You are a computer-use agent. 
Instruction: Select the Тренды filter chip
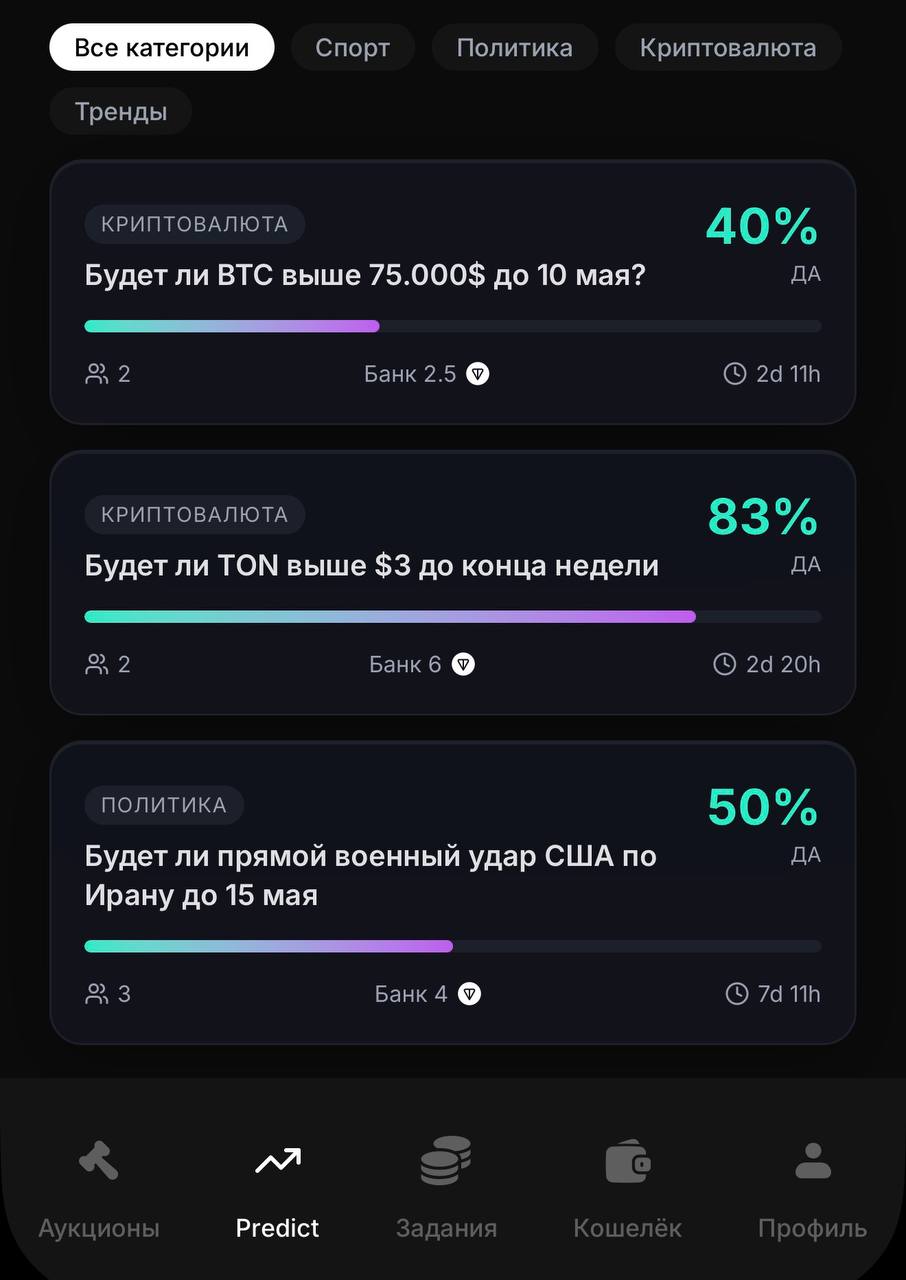coord(121,111)
